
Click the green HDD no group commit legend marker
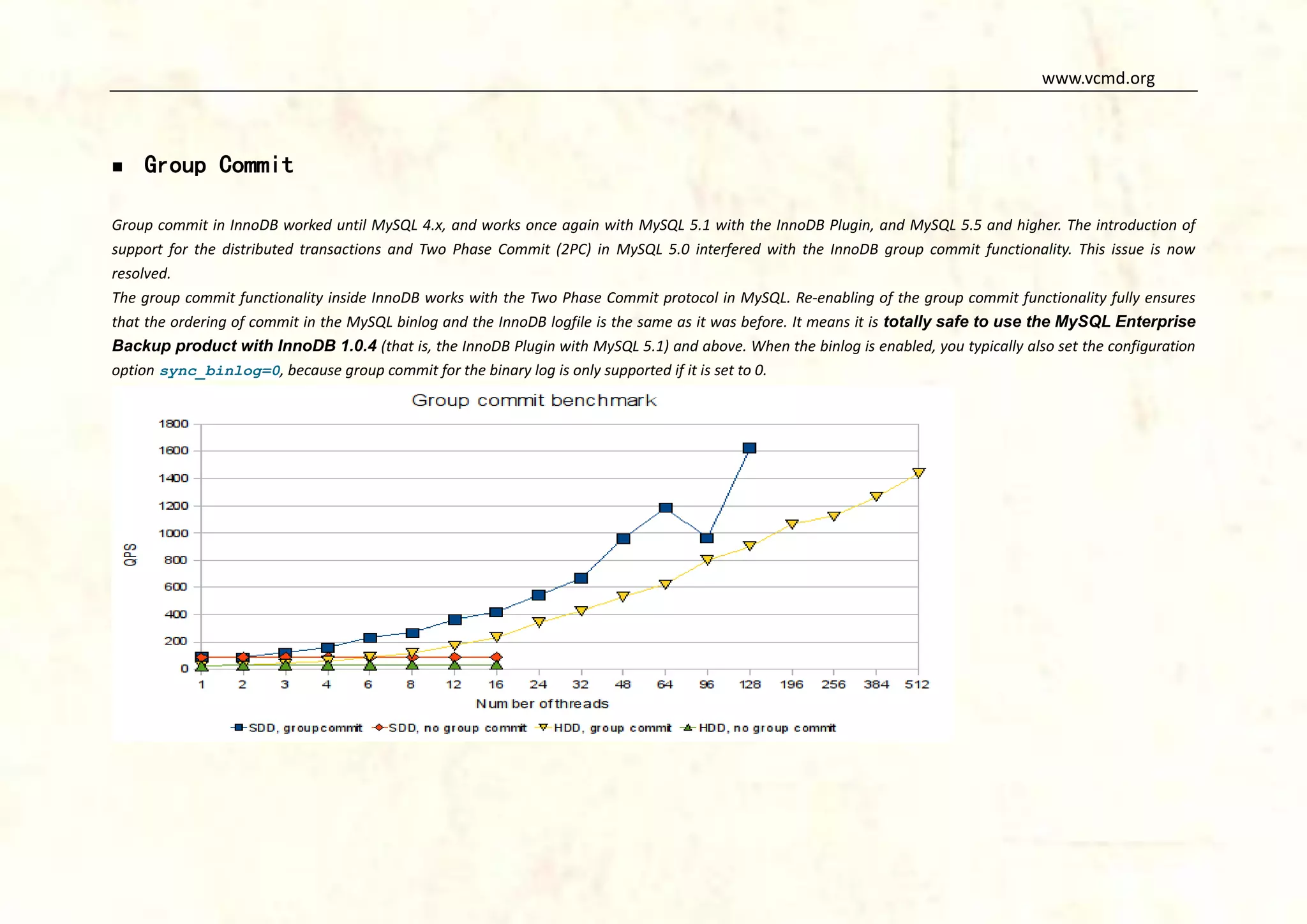click(688, 727)
